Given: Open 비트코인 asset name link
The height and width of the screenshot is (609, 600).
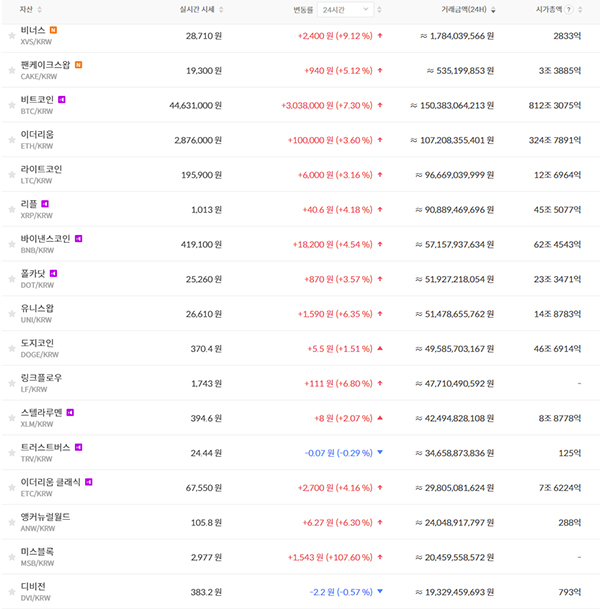Looking at the screenshot, I should [37, 100].
